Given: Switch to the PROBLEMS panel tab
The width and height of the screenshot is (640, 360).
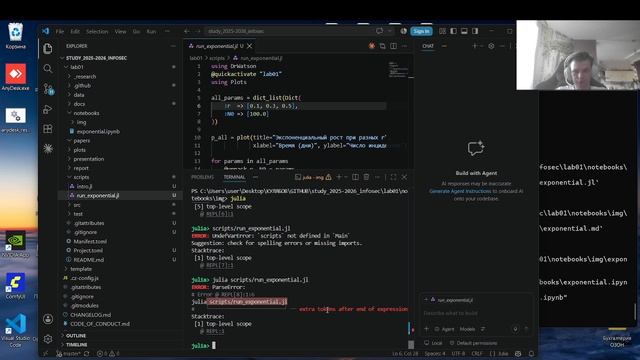Looking at the screenshot, I should [x=202, y=177].
